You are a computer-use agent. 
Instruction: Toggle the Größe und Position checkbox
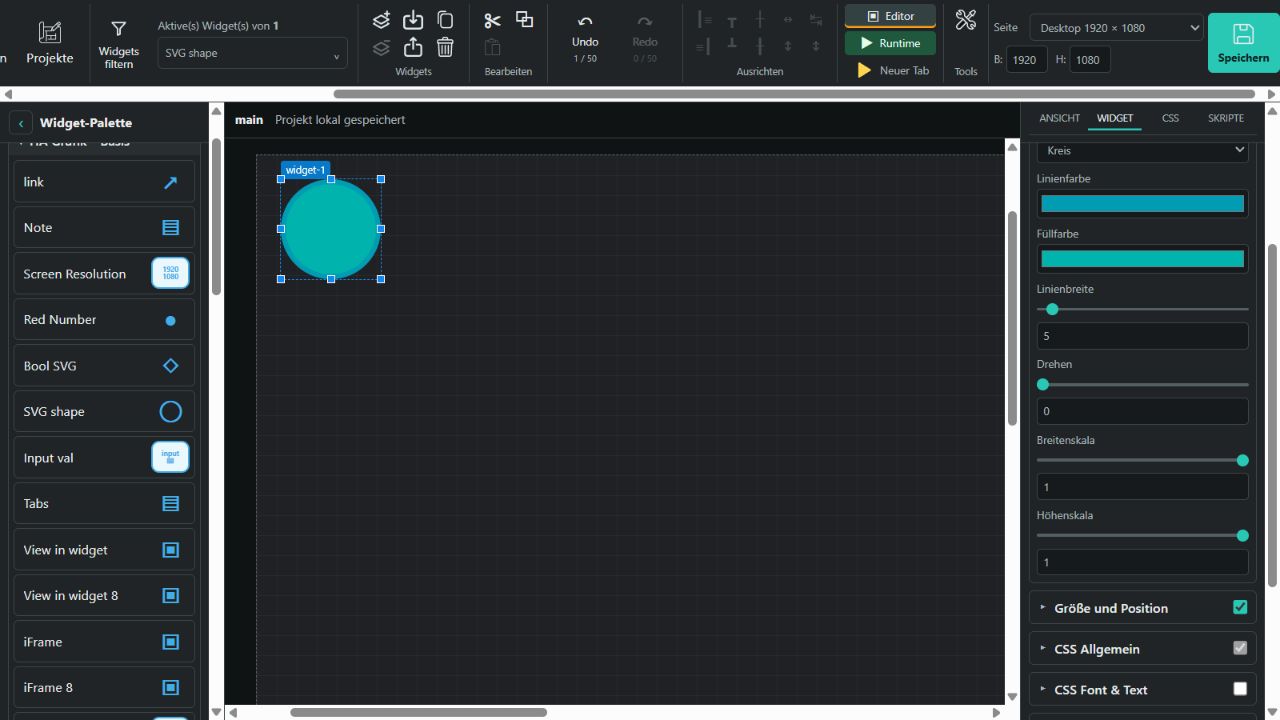pyautogui.click(x=1240, y=607)
